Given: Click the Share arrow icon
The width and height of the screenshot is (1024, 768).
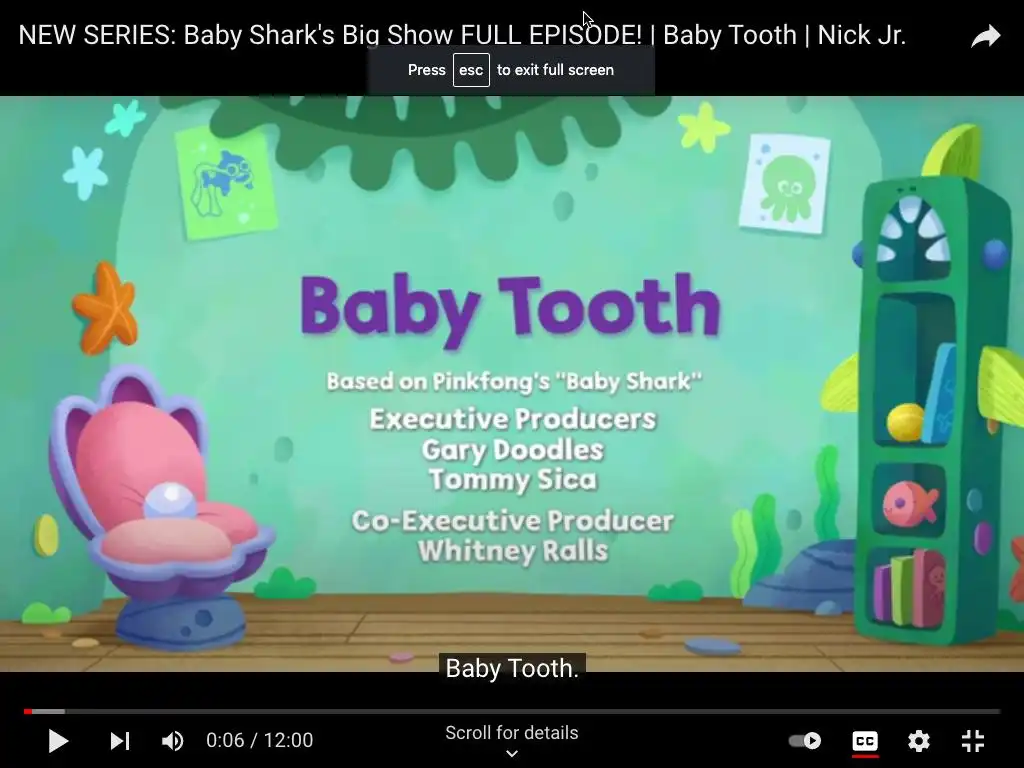Looking at the screenshot, I should click(x=985, y=37).
